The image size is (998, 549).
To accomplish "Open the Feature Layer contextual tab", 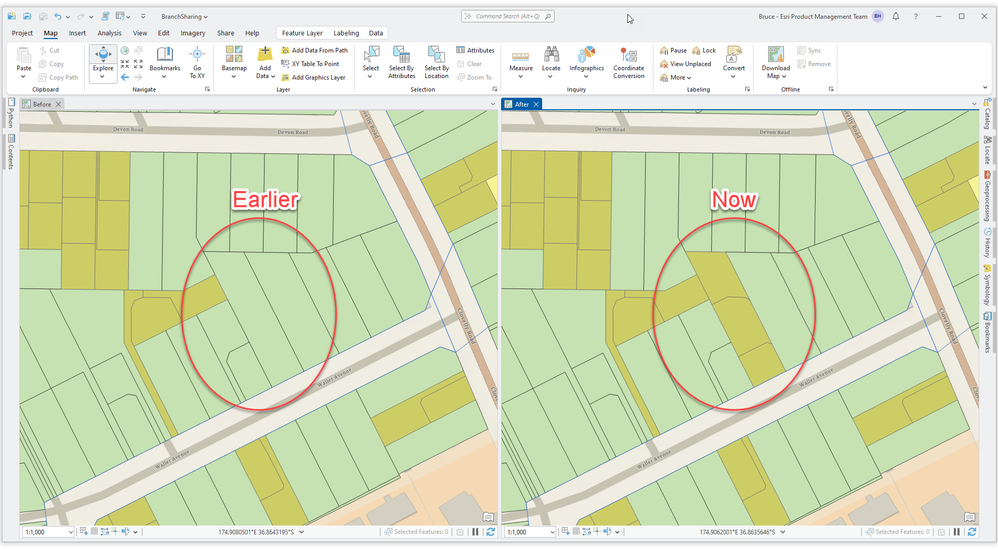I will [302, 33].
